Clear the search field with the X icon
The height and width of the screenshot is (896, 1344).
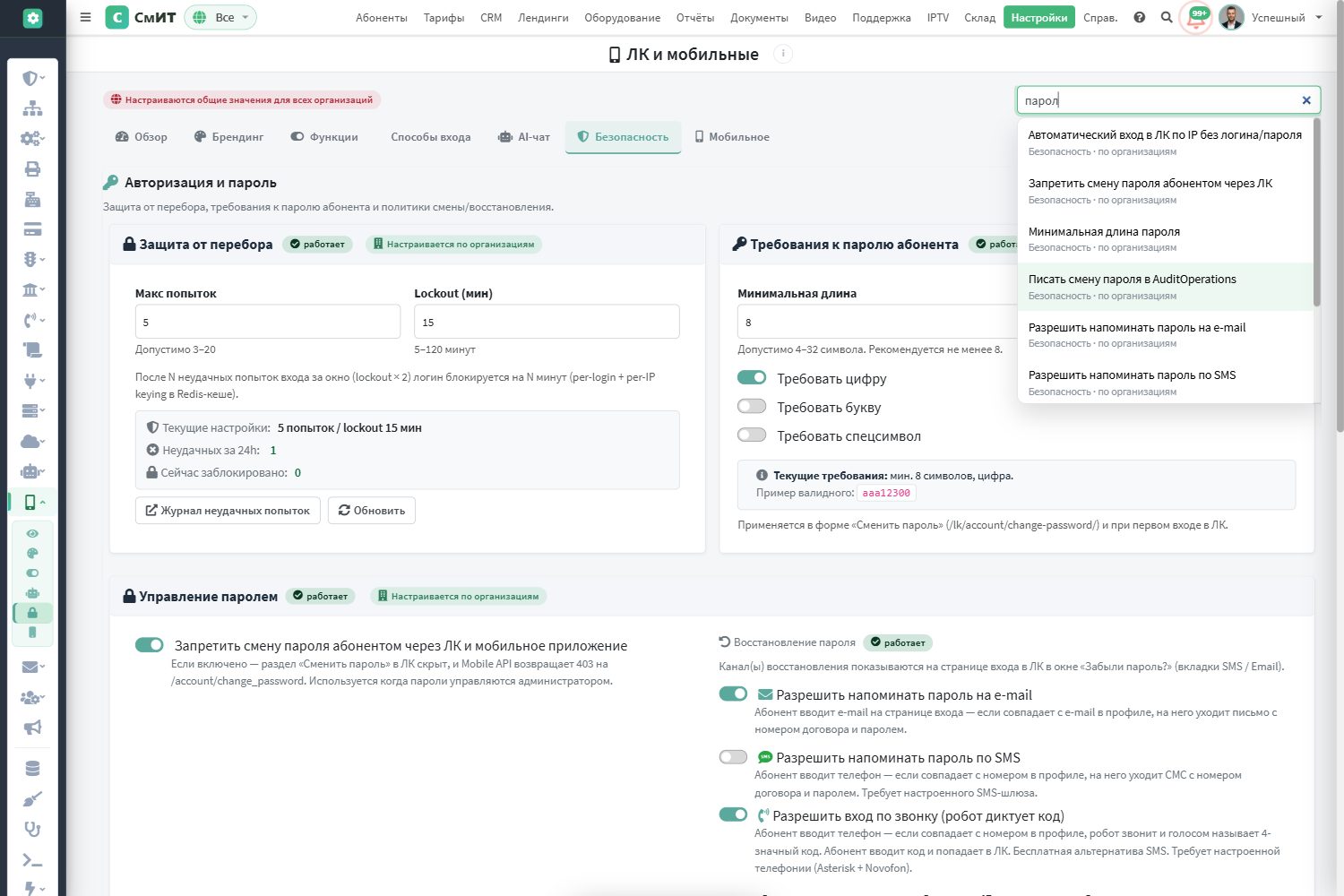[1306, 100]
